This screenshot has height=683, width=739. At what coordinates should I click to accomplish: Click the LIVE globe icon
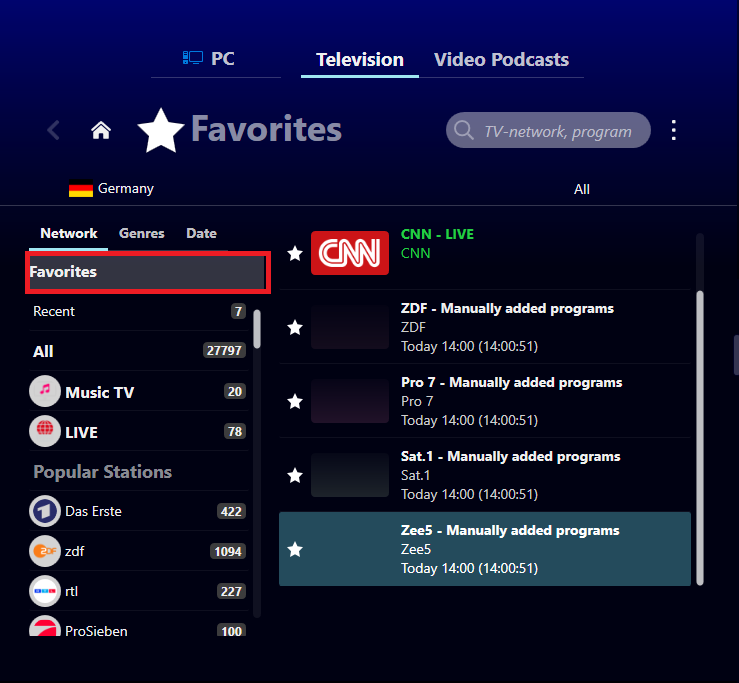(45, 431)
